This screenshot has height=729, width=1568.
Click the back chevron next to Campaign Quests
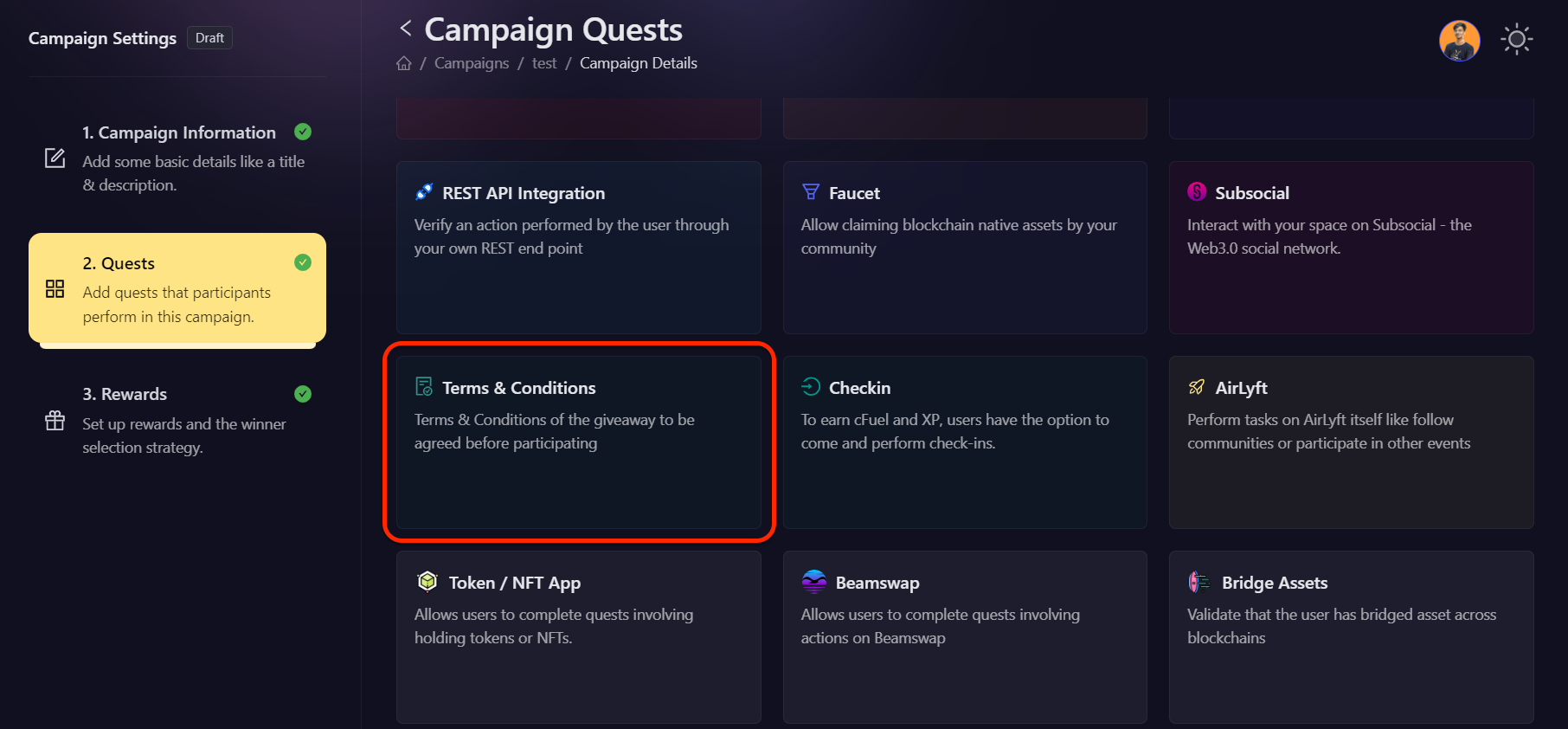point(405,27)
